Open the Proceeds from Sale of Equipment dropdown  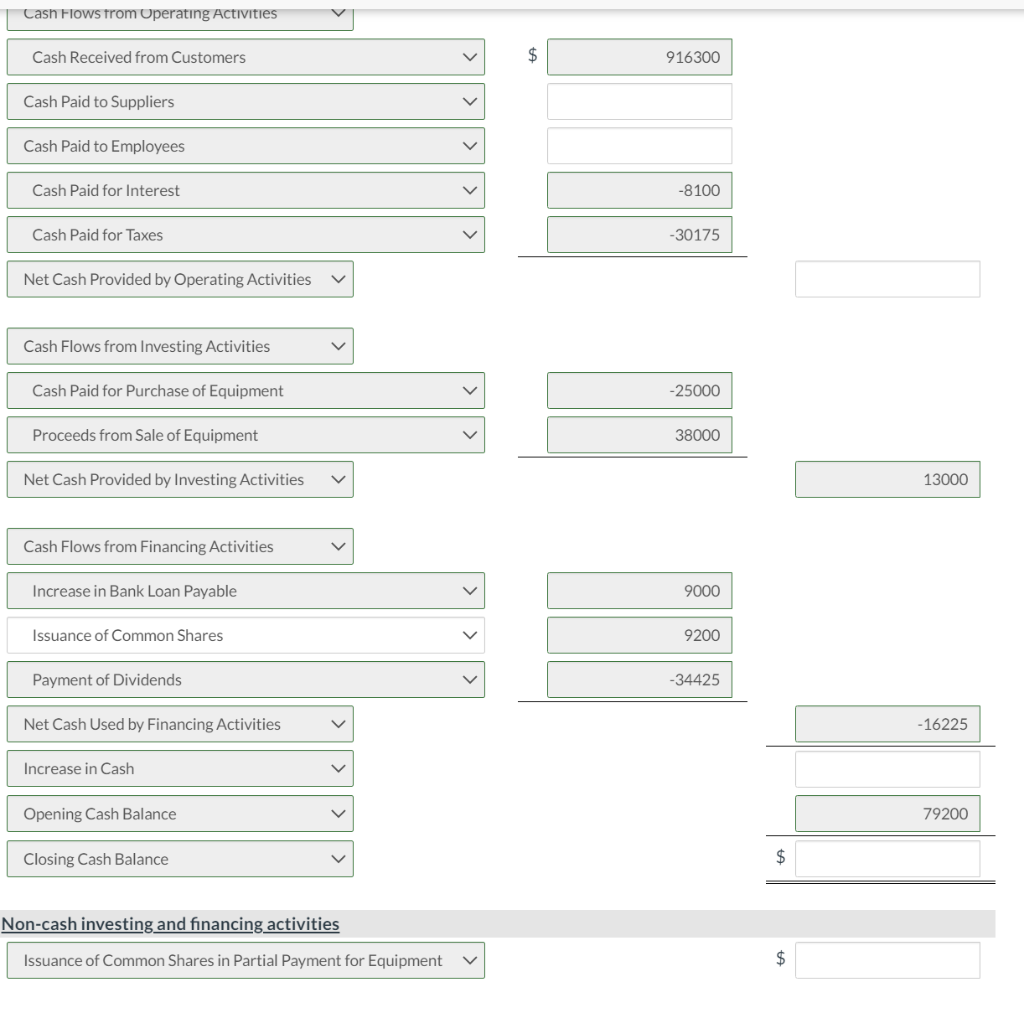pyautogui.click(x=245, y=435)
